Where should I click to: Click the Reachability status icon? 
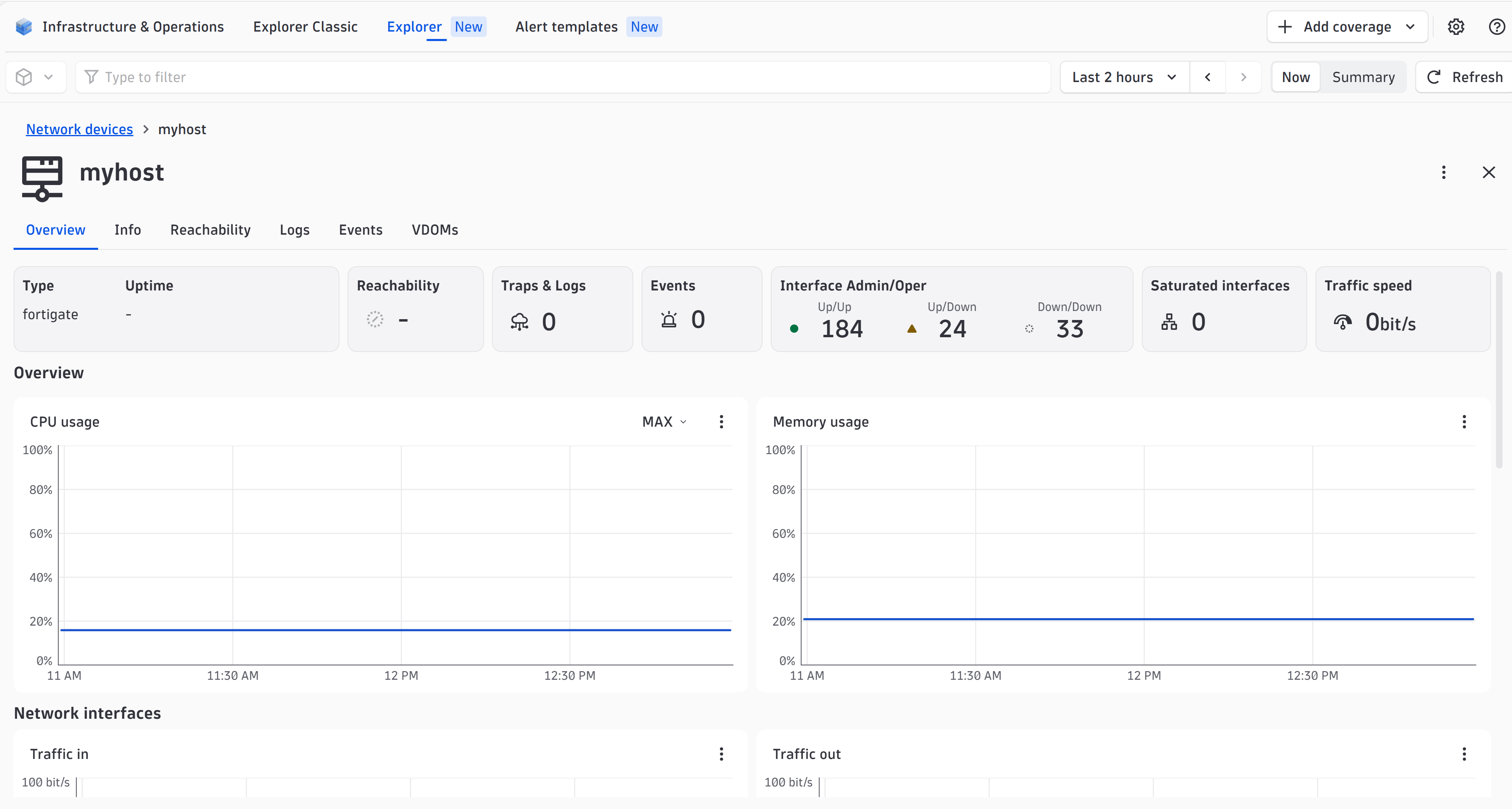click(375, 320)
